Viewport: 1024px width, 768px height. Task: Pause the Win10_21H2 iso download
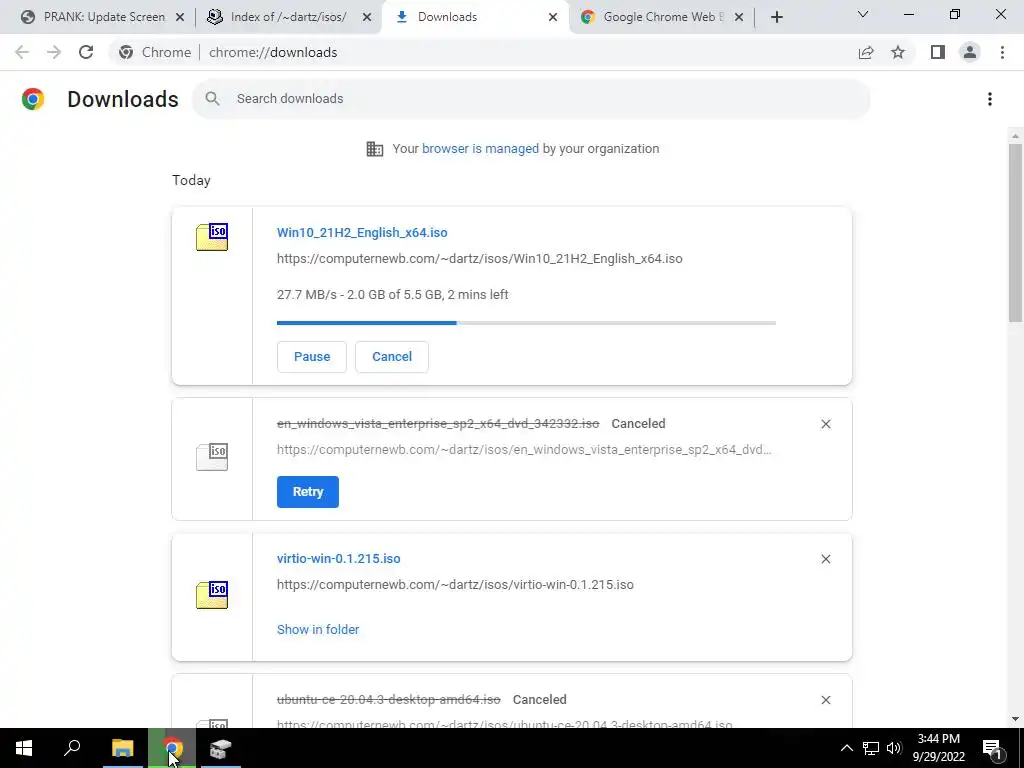312,357
